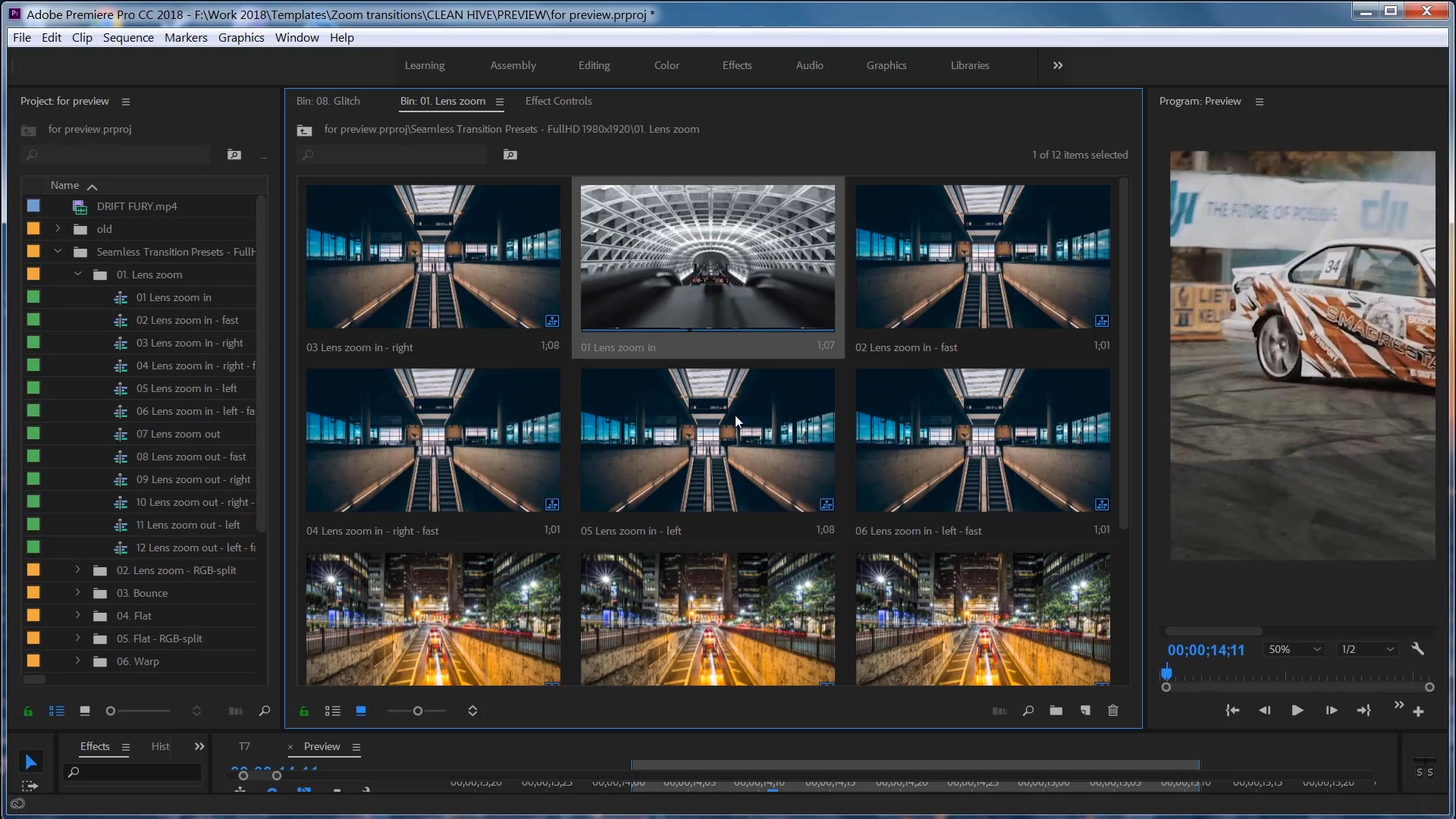Toggle Project panel write lock
Image resolution: width=1456 pixels, height=819 pixels.
28,711
